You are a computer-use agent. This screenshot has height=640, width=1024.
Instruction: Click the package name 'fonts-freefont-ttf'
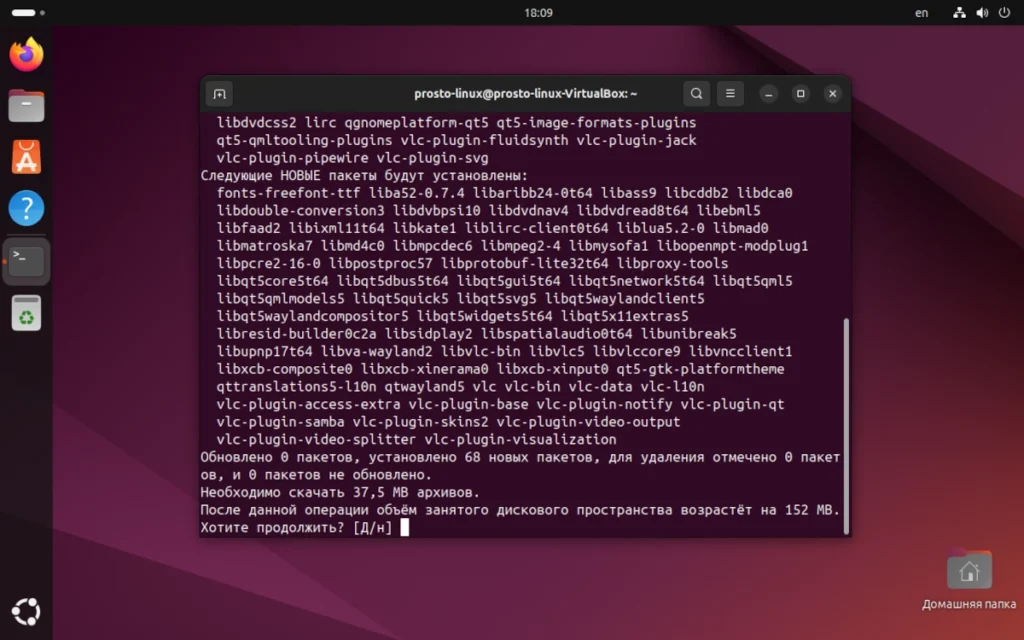tap(288, 193)
